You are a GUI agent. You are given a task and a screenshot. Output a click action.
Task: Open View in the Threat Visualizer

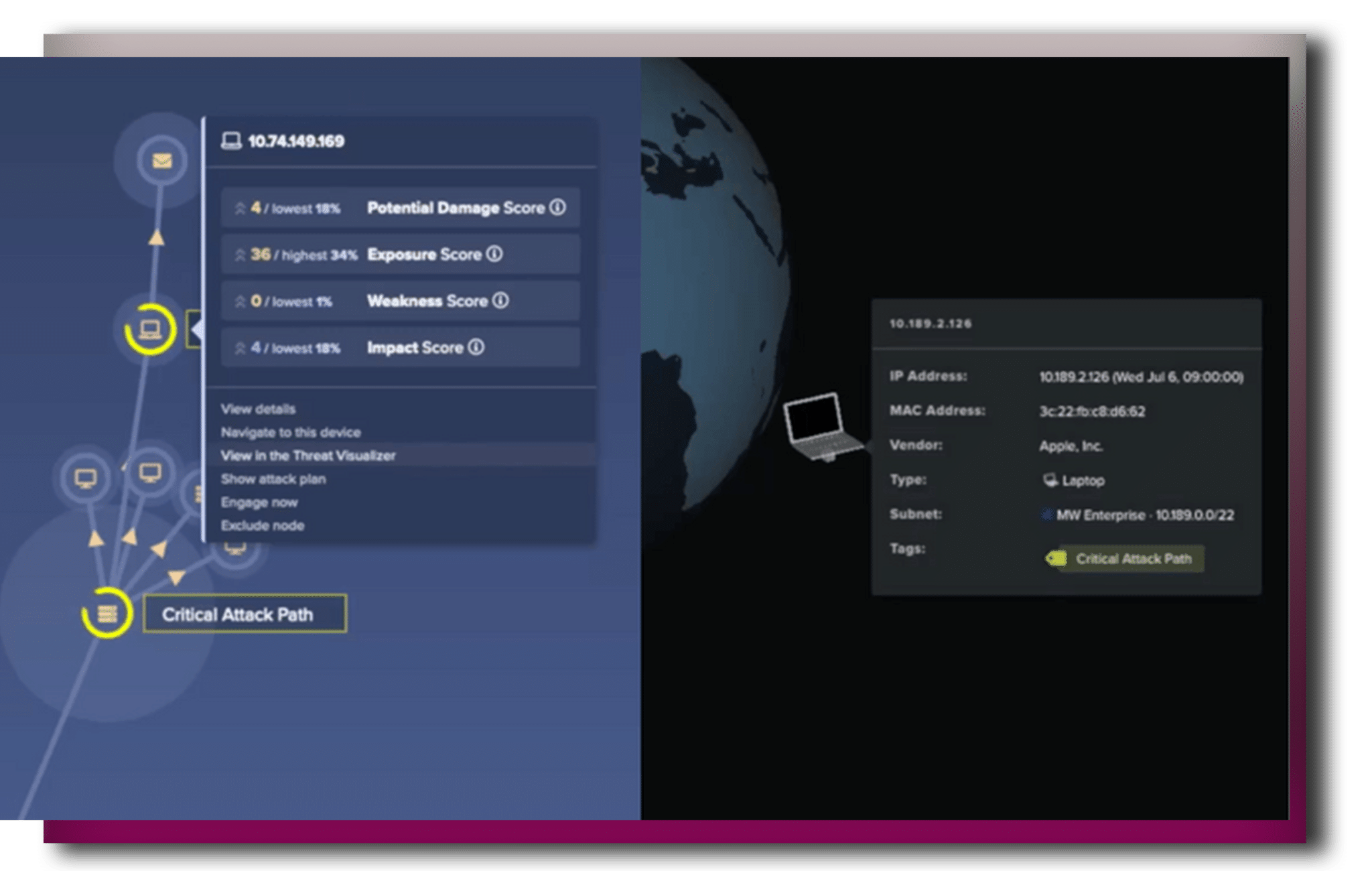point(308,456)
